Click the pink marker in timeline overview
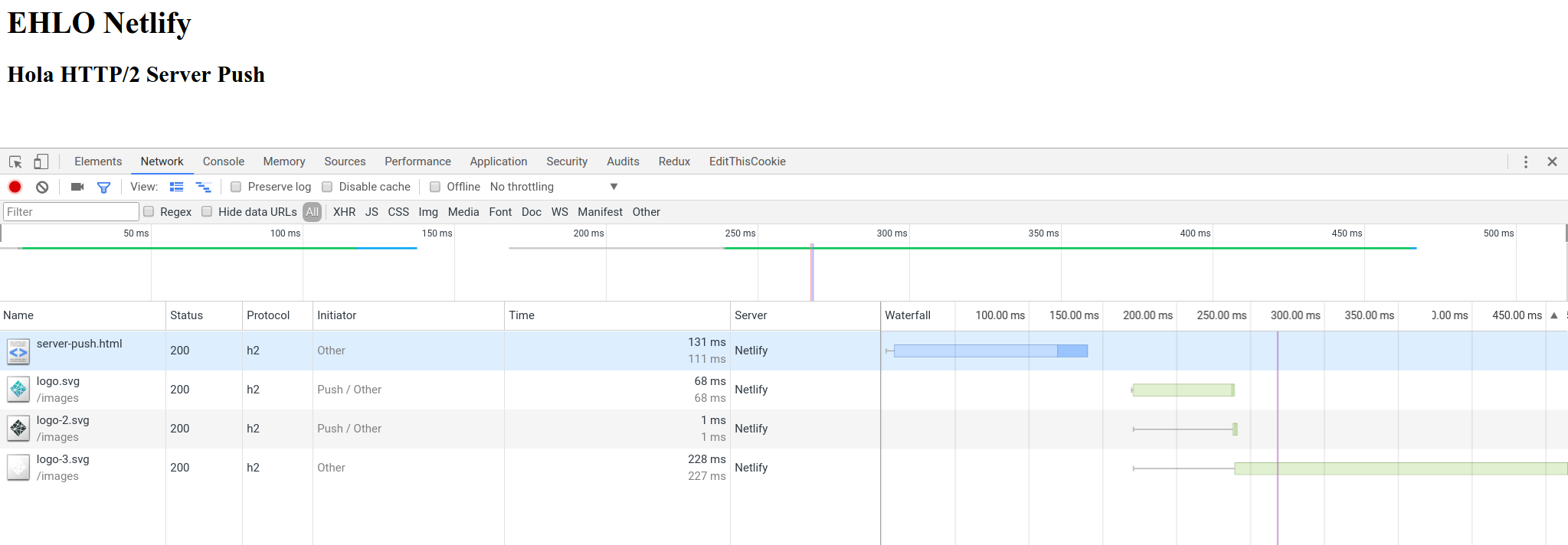Viewport: 1568px width, 545px height. pyautogui.click(x=812, y=272)
